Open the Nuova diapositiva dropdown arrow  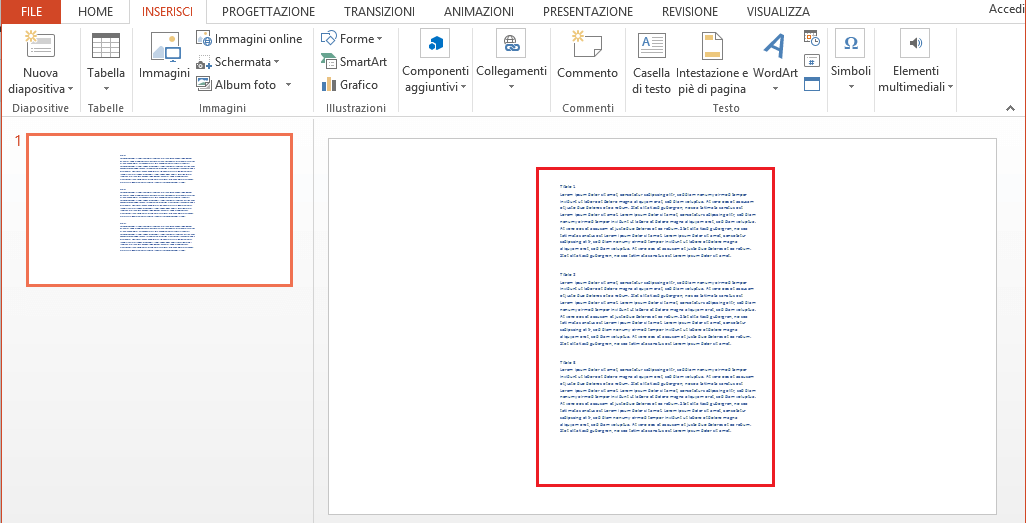[x=70, y=89]
